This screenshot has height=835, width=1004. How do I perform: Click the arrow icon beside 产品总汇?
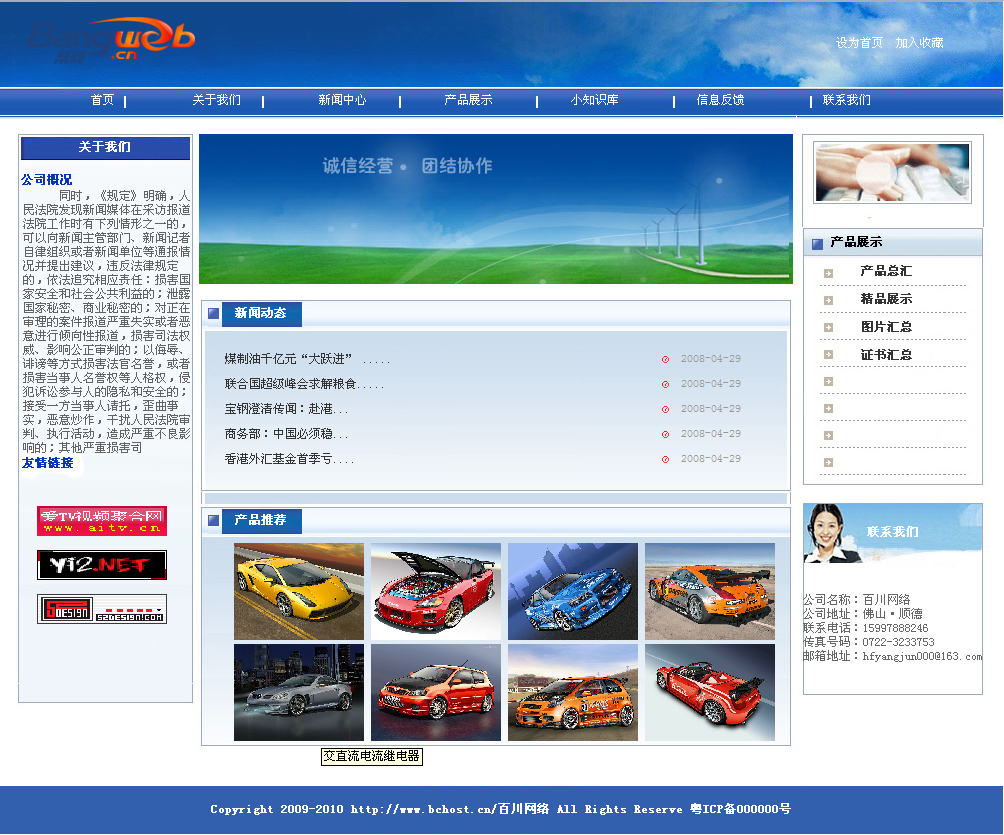(828, 272)
